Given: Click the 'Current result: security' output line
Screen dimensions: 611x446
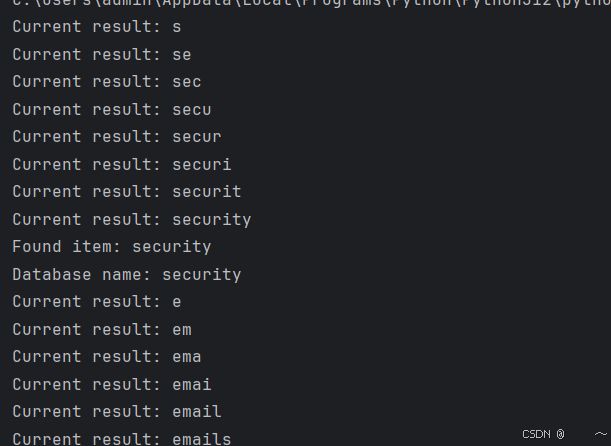Looking at the screenshot, I should (x=132, y=220).
